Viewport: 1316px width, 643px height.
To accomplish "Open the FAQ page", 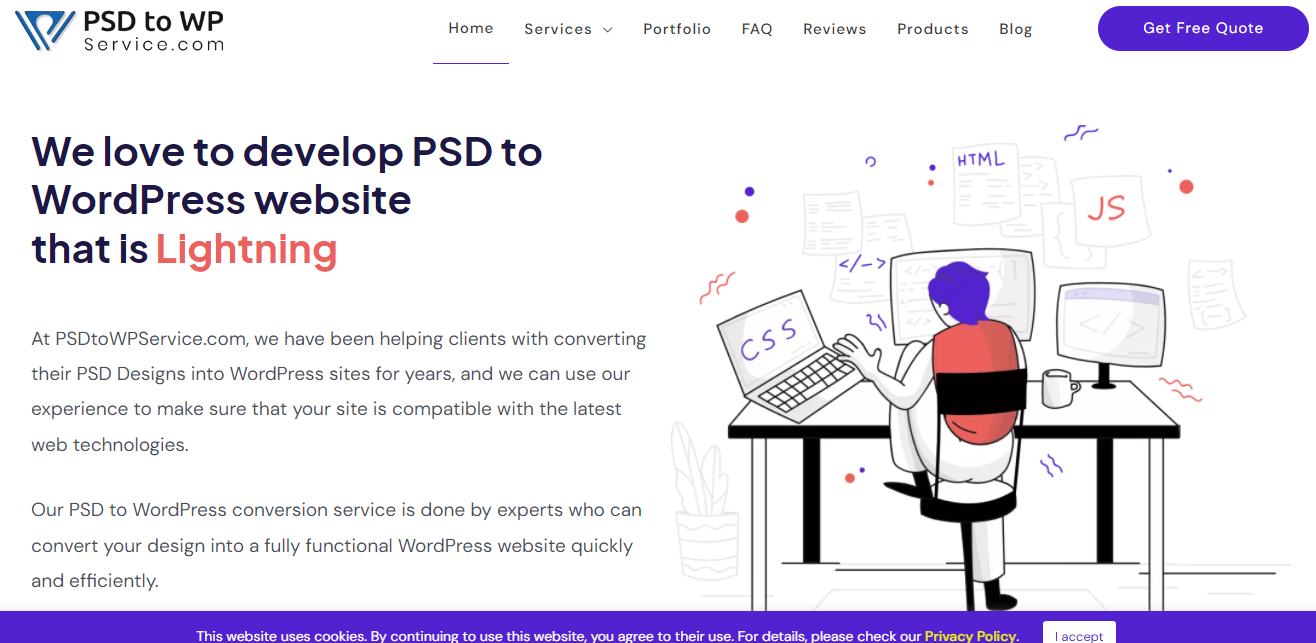I will [x=757, y=29].
